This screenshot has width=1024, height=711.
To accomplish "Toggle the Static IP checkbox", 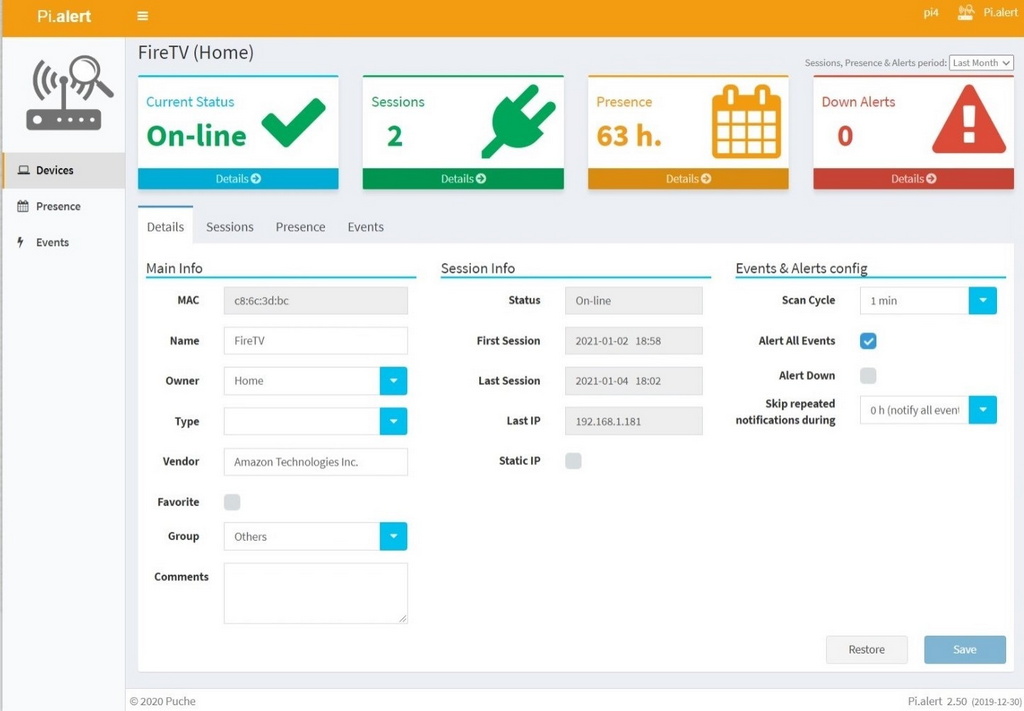I will coord(571,461).
